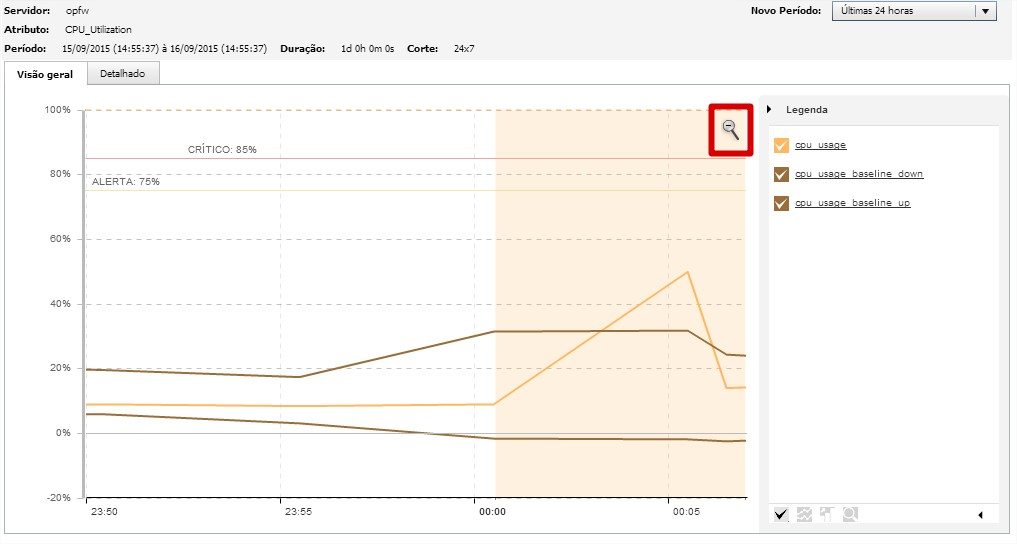The image size is (1017, 544).
Task: Switch to the Detalhado tab
Action: tap(122, 74)
